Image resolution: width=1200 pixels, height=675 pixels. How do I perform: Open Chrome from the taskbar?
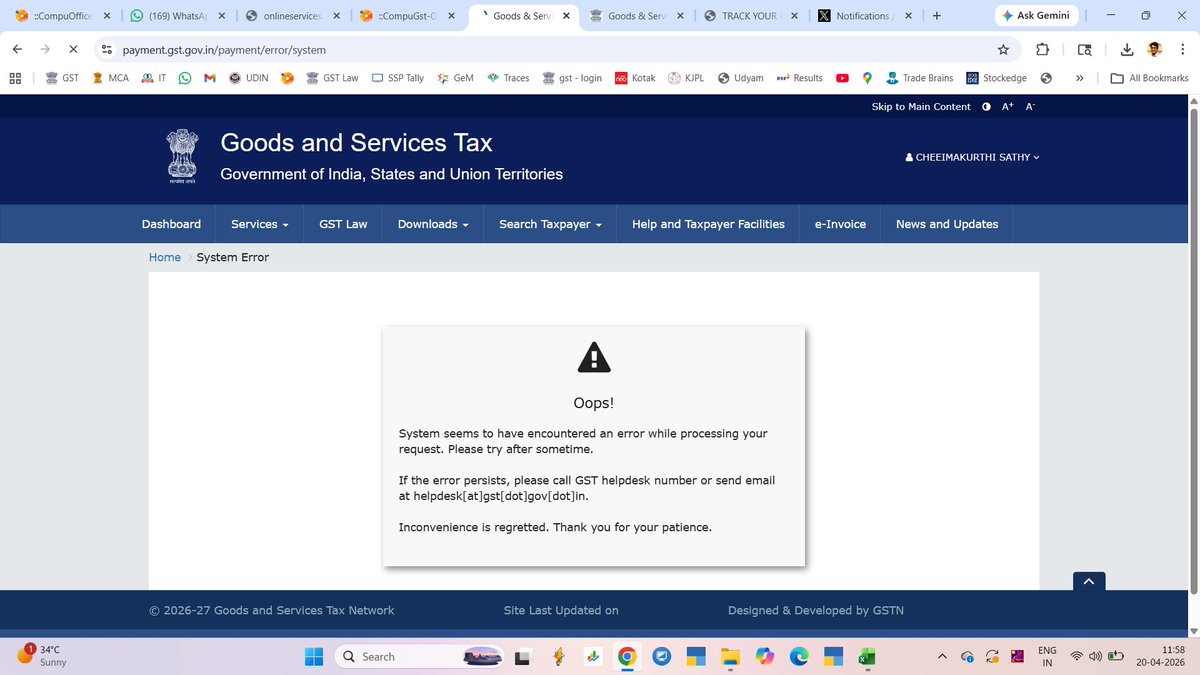click(627, 657)
